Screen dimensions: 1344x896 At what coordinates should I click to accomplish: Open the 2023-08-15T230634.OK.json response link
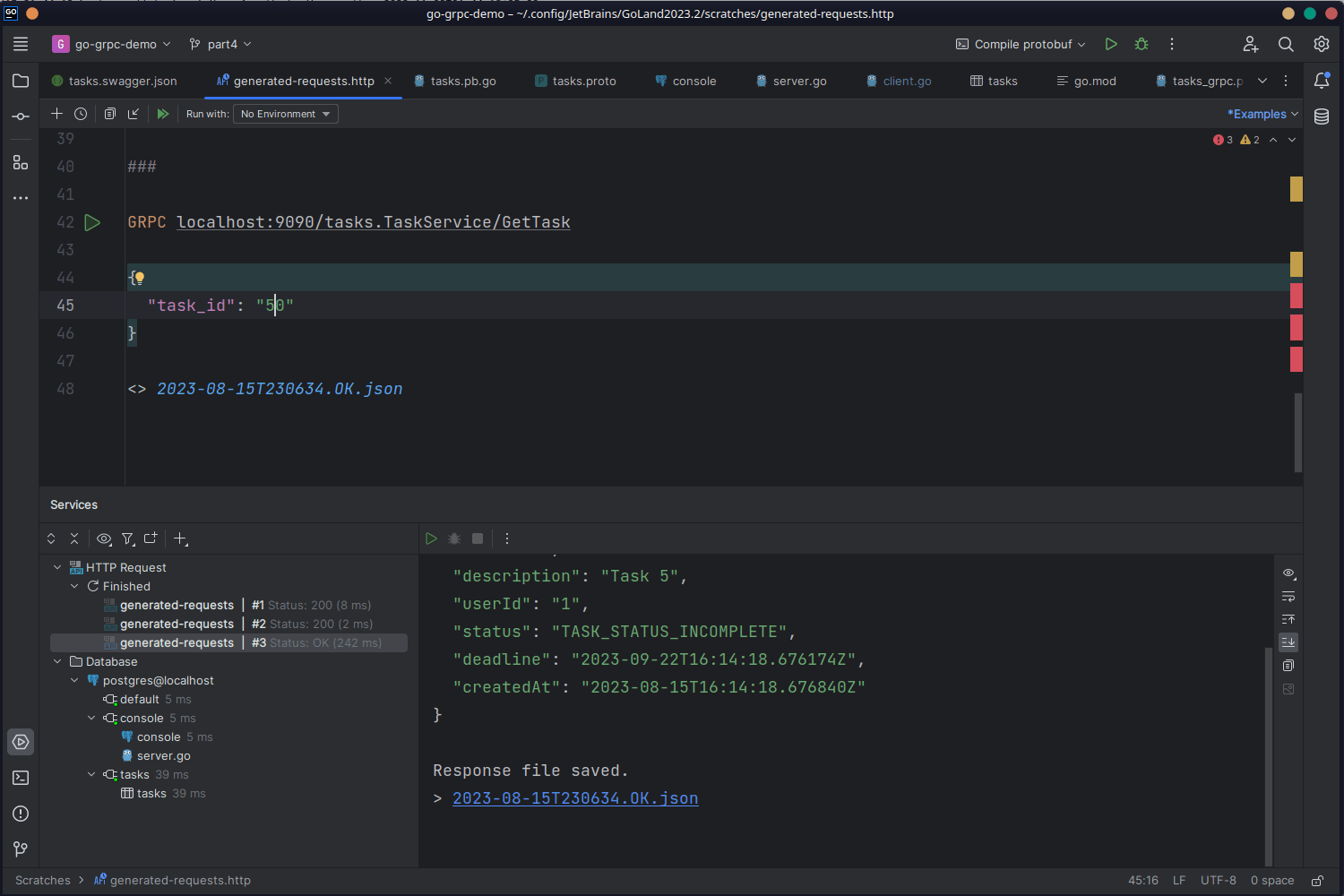pos(574,798)
